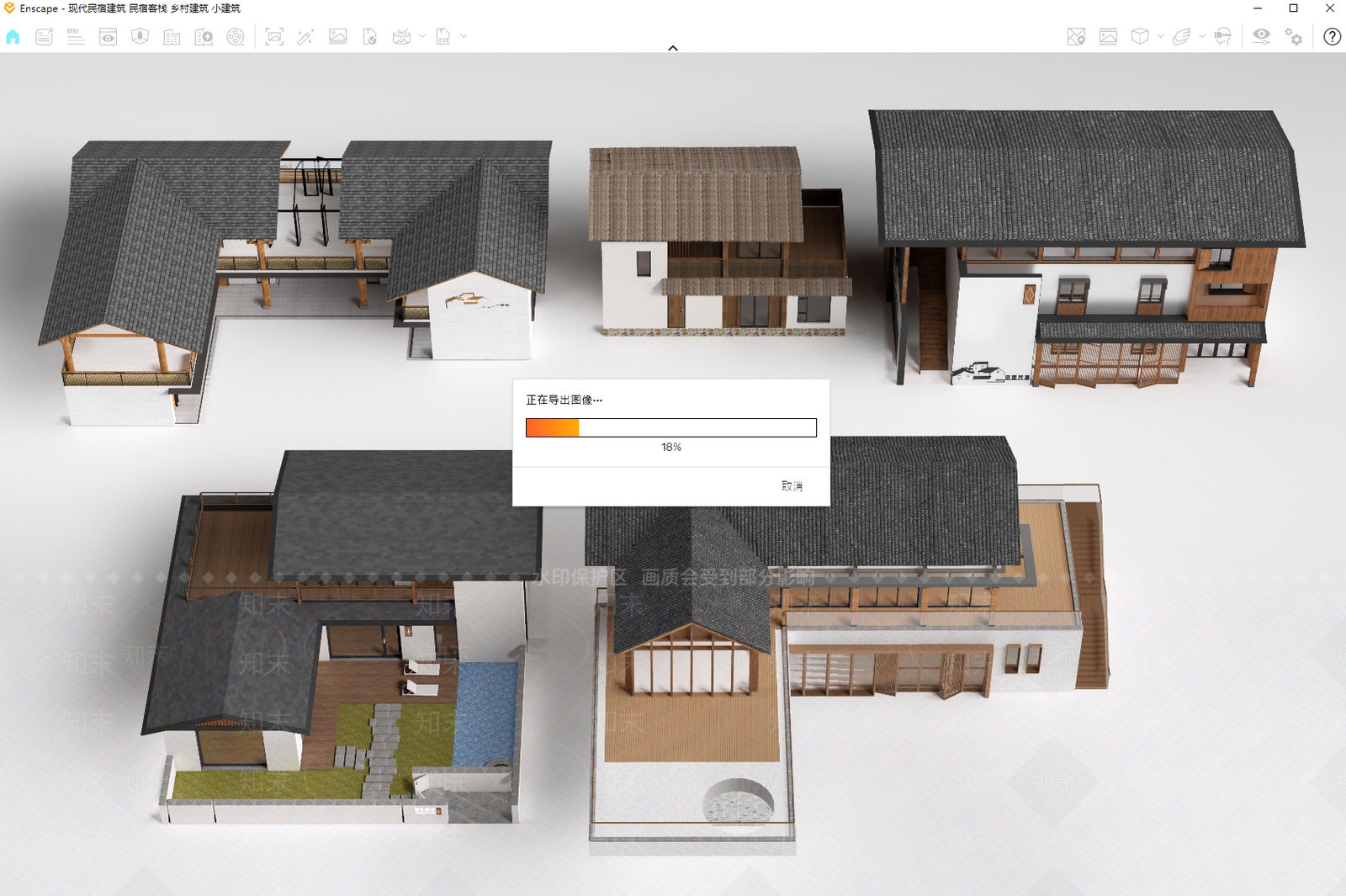Open Visual Settings eye icon

1261,36
